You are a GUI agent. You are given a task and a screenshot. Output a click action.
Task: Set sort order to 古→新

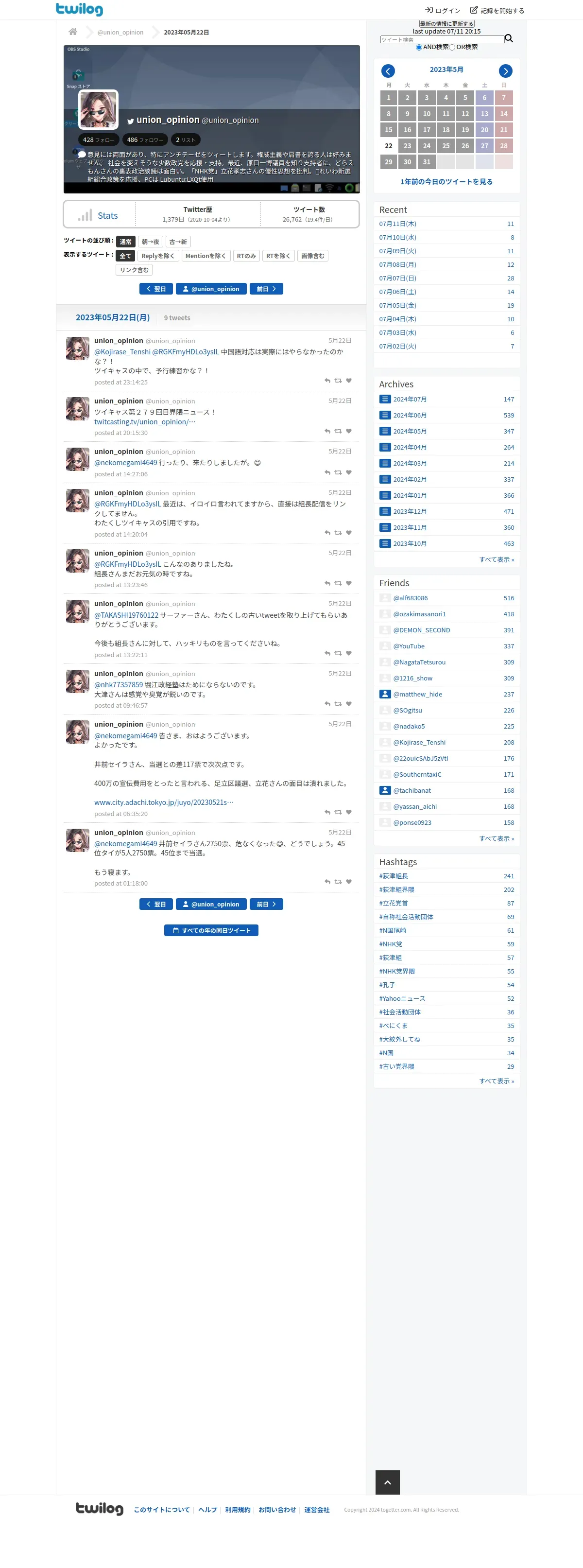coord(178,242)
